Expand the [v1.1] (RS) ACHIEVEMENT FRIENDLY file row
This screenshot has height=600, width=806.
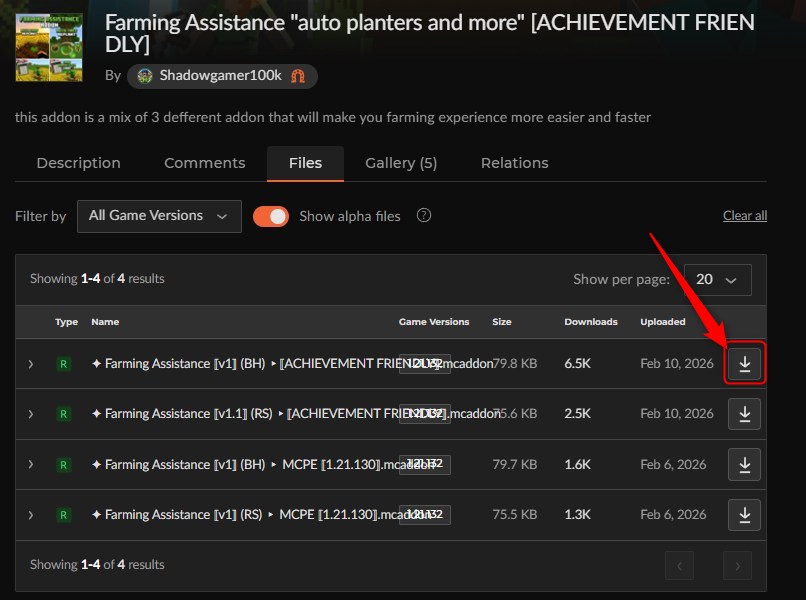point(31,414)
